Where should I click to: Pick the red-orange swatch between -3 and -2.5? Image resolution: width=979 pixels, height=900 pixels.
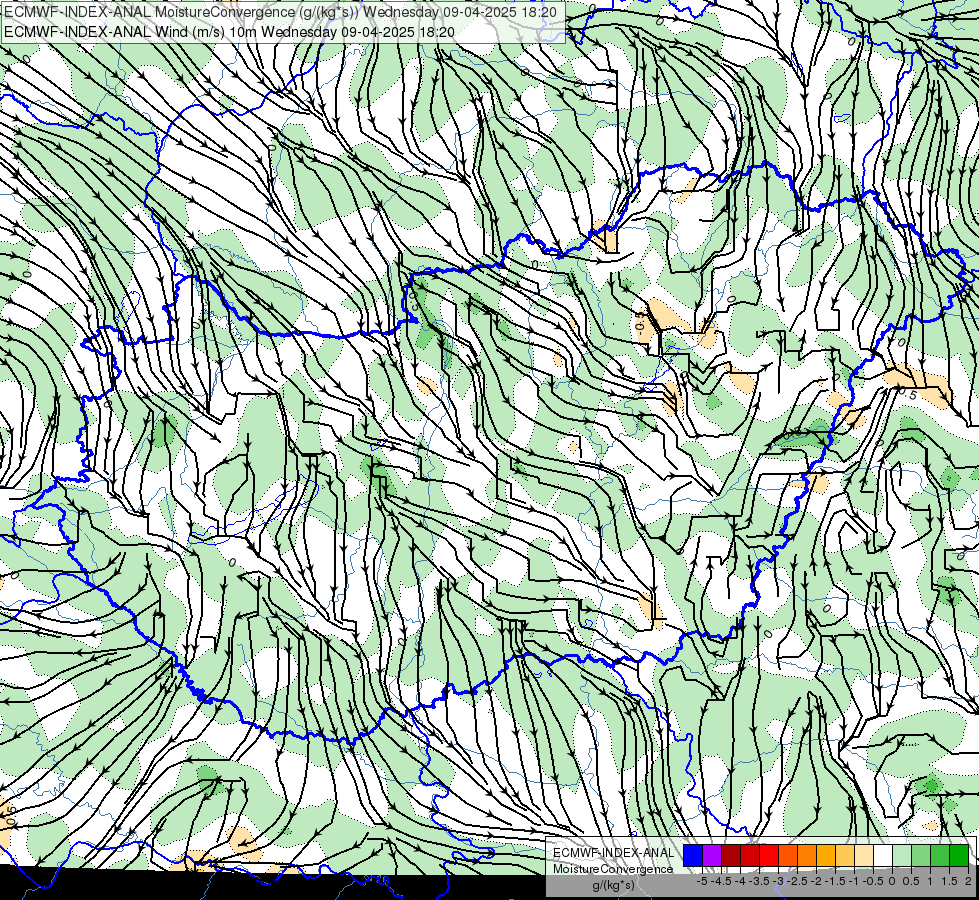(x=788, y=855)
